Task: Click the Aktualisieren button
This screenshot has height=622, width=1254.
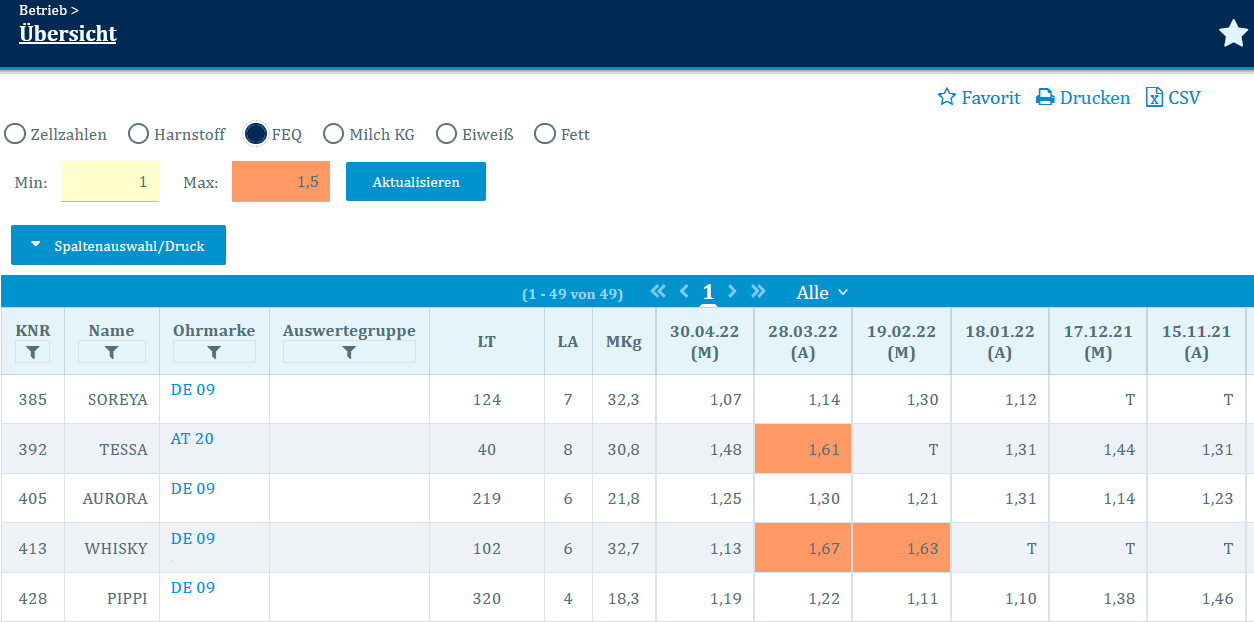Action: coord(415,182)
